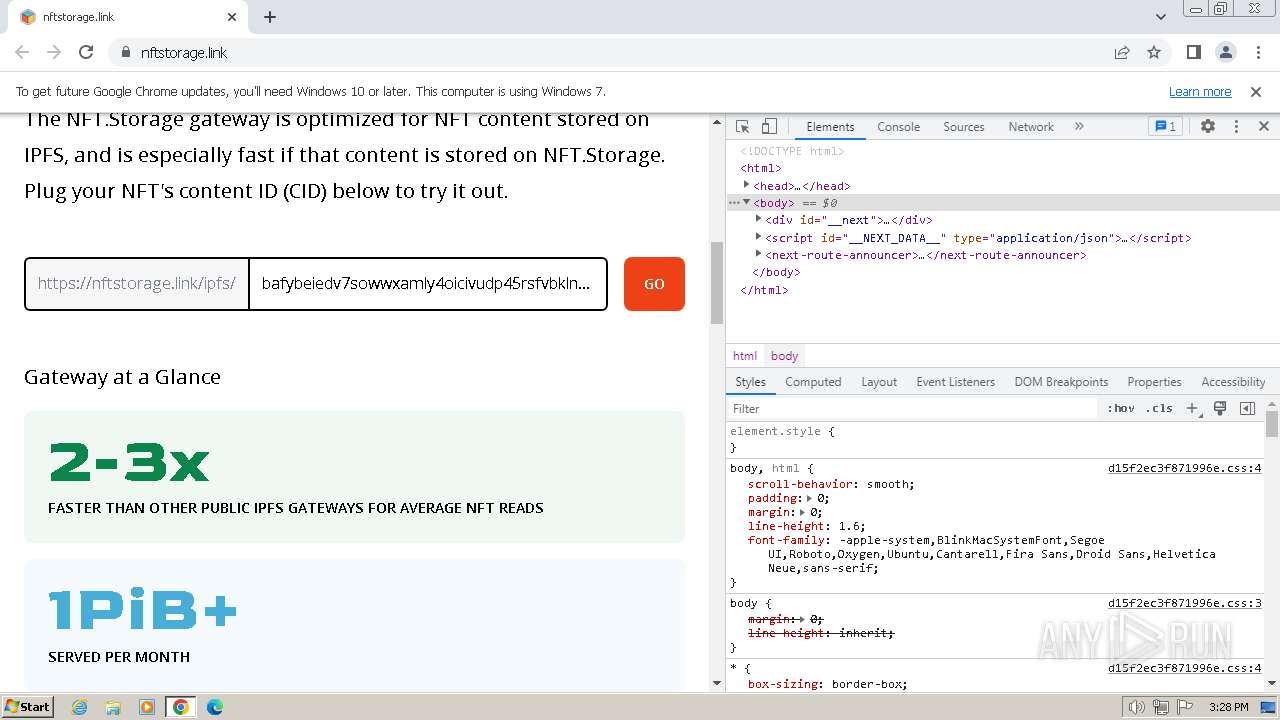This screenshot has height=720, width=1280.
Task: Open d15f2ec3f871996e.css:3 source link
Action: coord(1184,603)
